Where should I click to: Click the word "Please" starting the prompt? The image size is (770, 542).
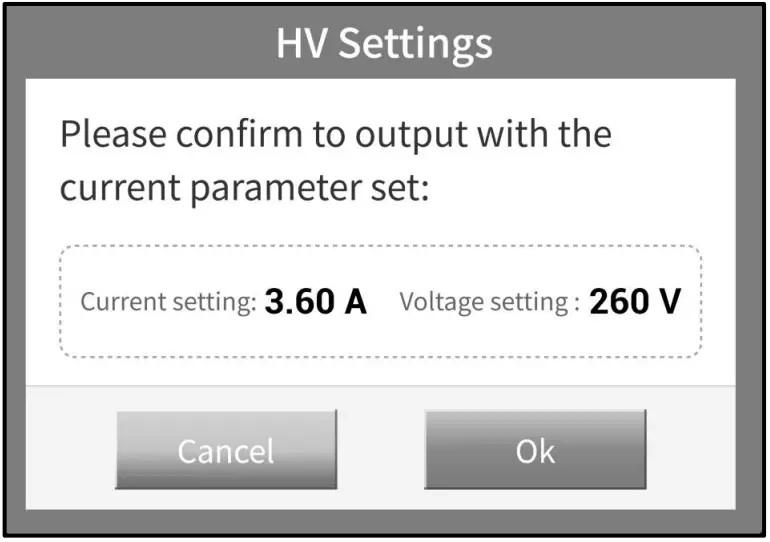pyautogui.click(x=100, y=134)
